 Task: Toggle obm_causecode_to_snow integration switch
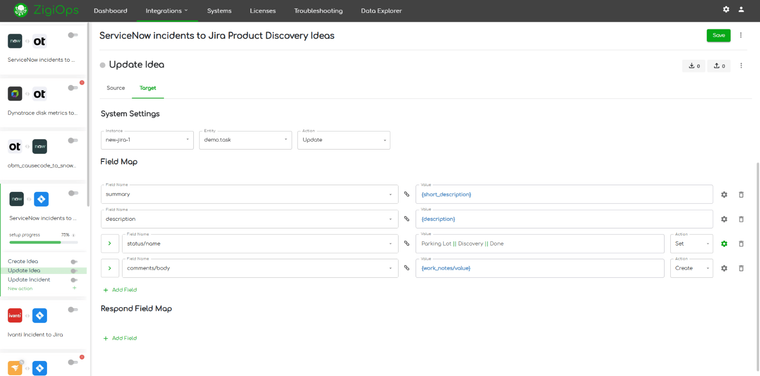(x=73, y=141)
